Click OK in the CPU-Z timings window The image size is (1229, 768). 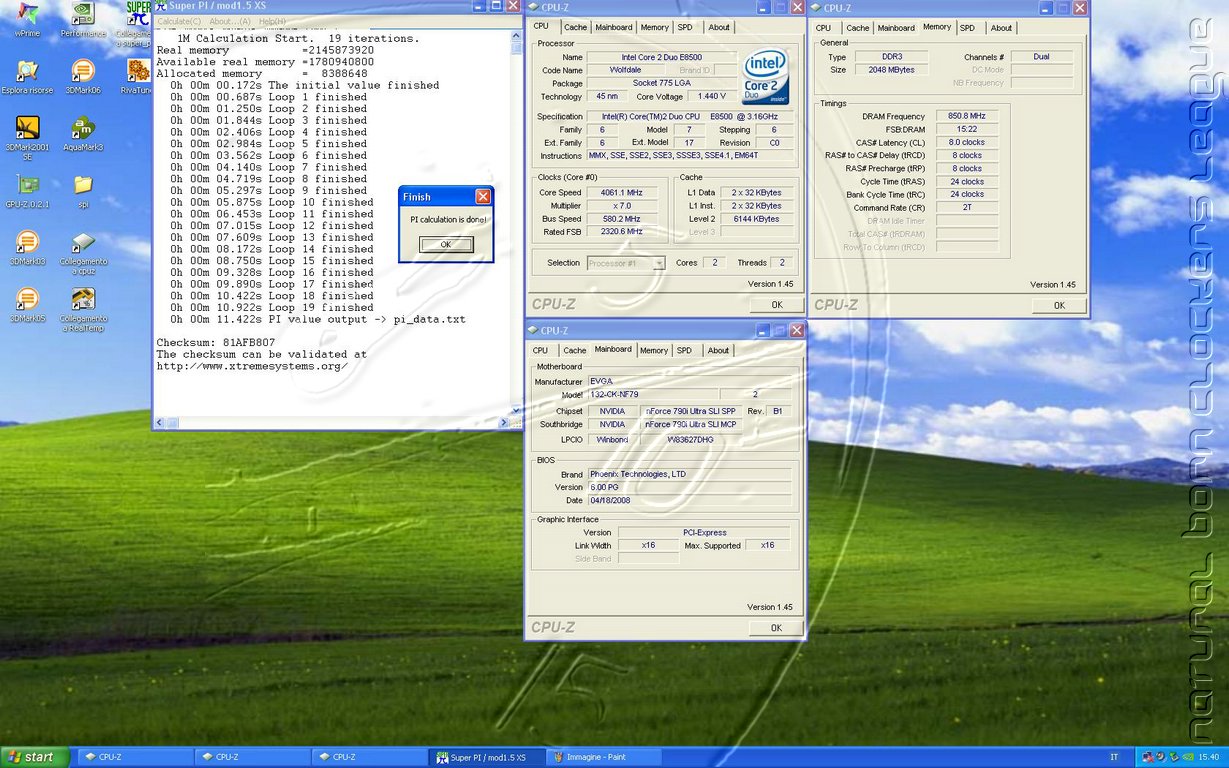[x=1059, y=306]
